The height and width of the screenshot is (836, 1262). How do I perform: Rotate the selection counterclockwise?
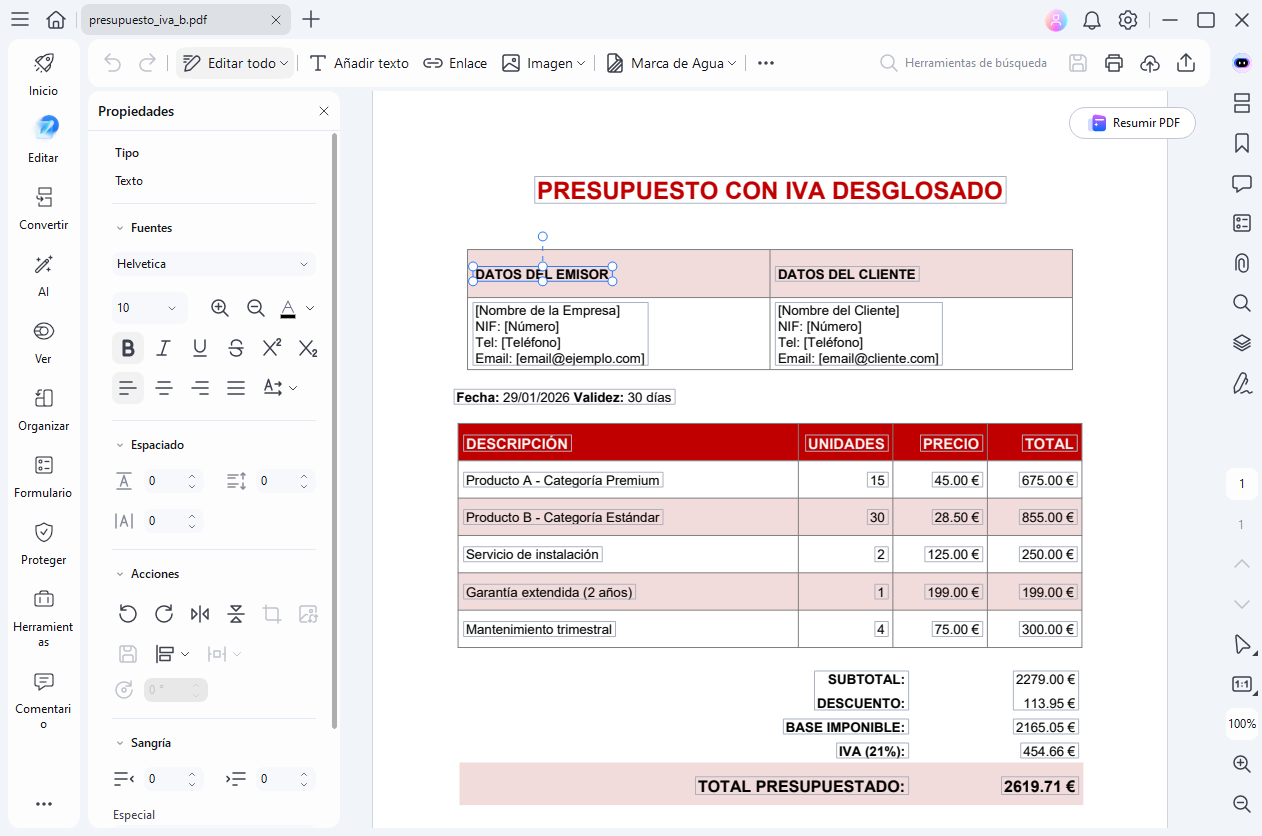(127, 614)
